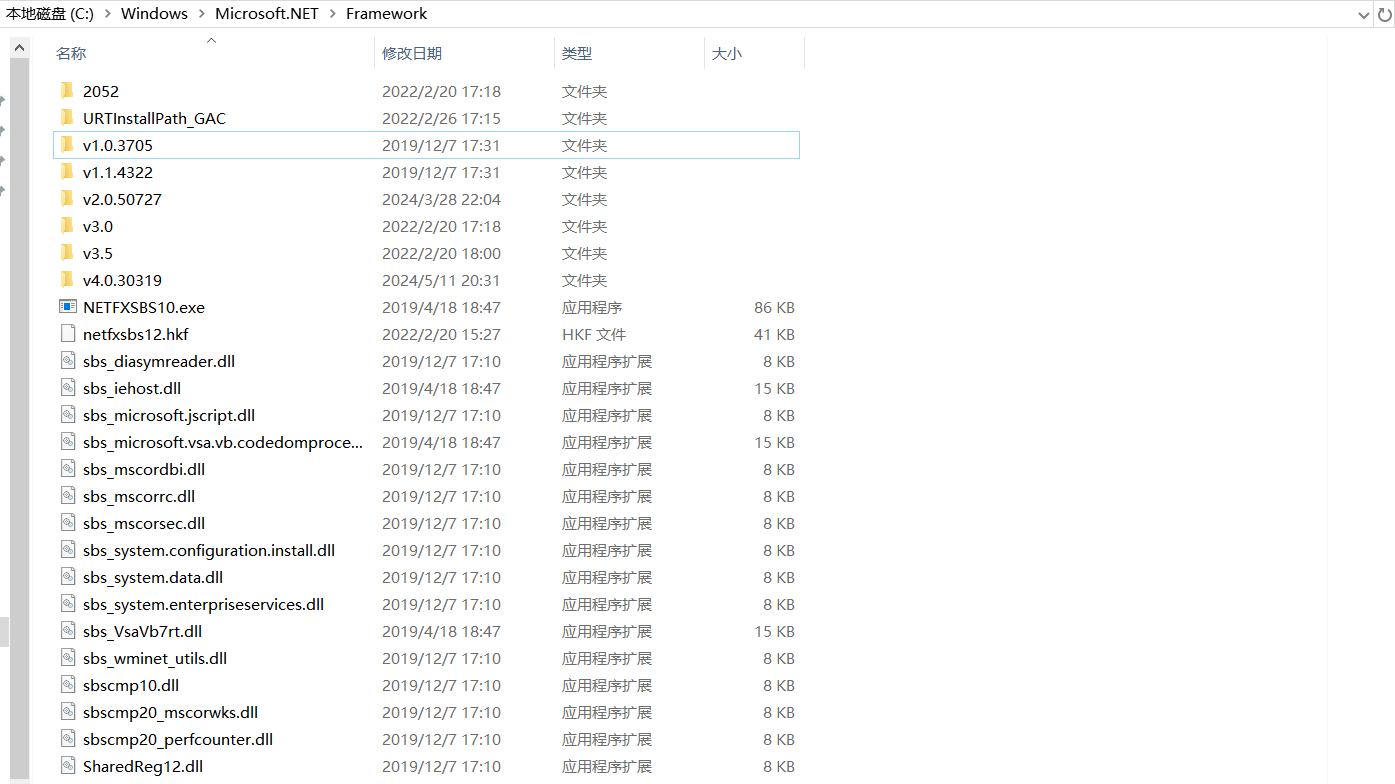This screenshot has height=784, width=1395.
Task: Expand the chevron after Windows in path
Action: pyautogui.click(x=201, y=14)
